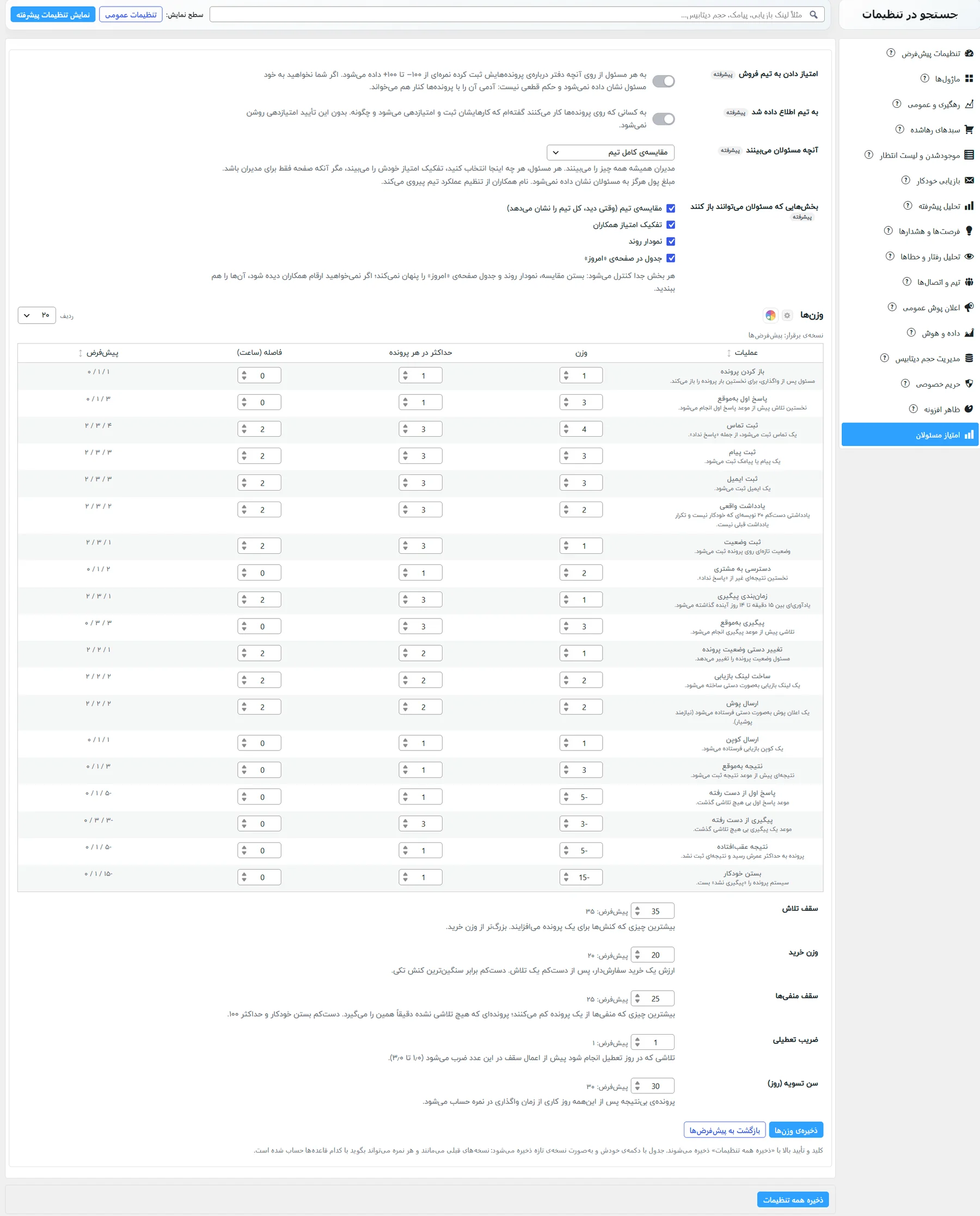Open the ردیف rows-per-page dropdown showing ۲۰
Viewport: 980px width, 1216px height.
(x=36, y=315)
